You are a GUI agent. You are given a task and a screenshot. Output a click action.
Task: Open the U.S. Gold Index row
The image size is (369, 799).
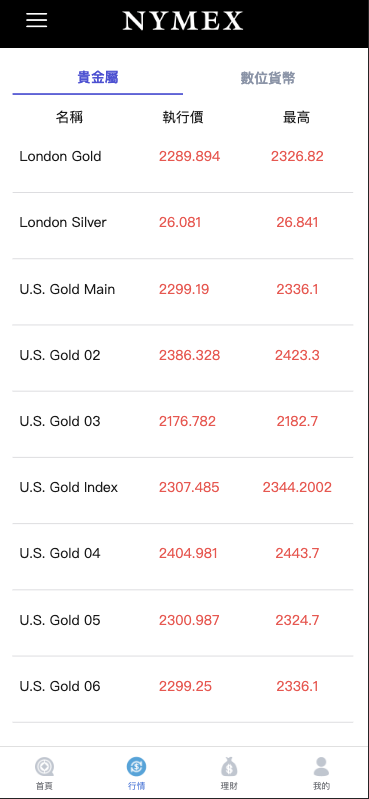pyautogui.click(x=182, y=491)
